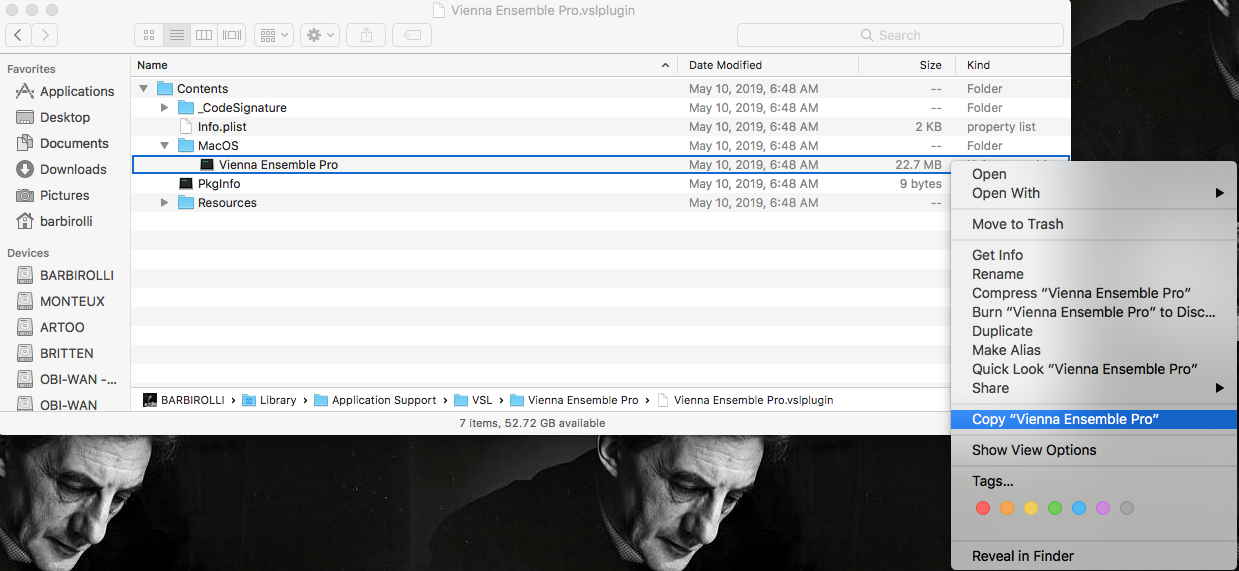Apply the orange tag color
The width and height of the screenshot is (1239, 571).
tap(1007, 508)
